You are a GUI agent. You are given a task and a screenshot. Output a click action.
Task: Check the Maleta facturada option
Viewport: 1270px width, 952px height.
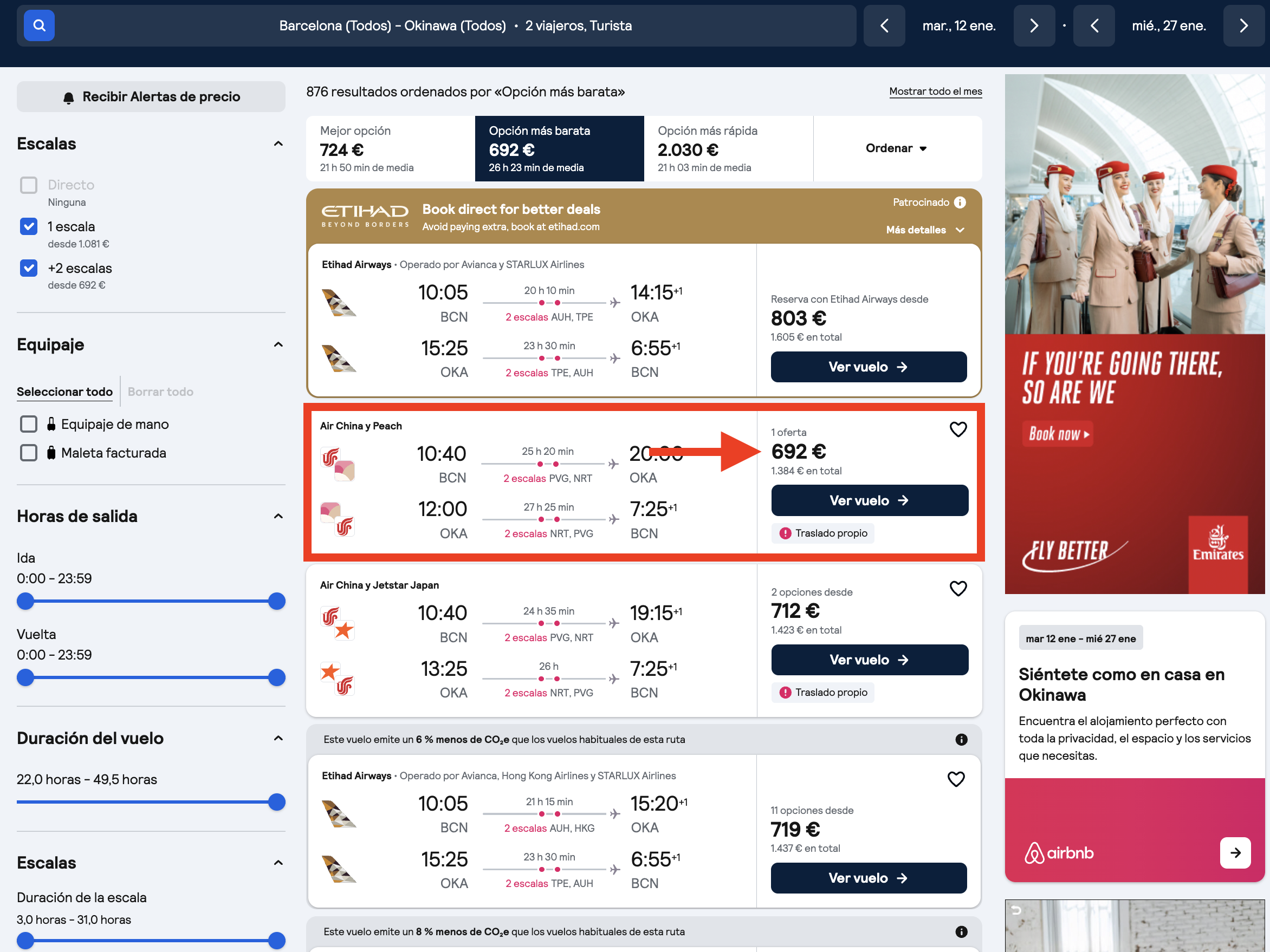29,453
